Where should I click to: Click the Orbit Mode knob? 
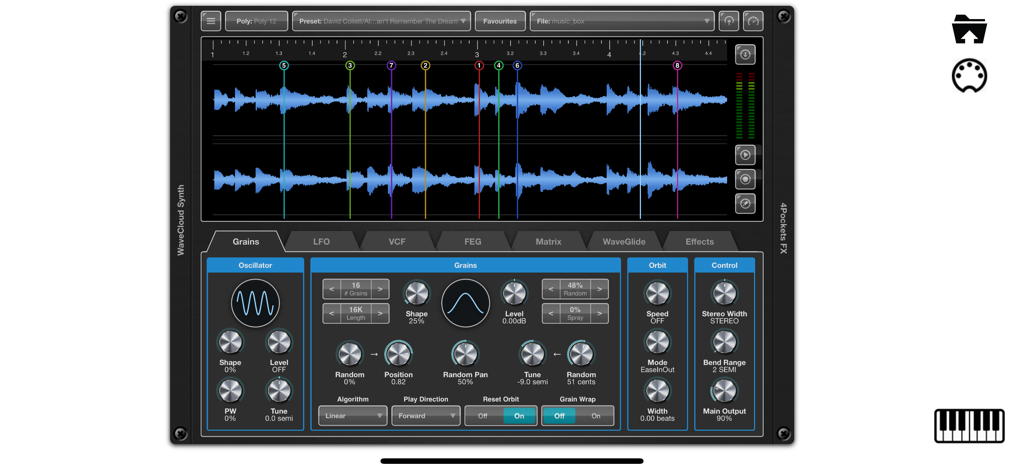(x=658, y=342)
